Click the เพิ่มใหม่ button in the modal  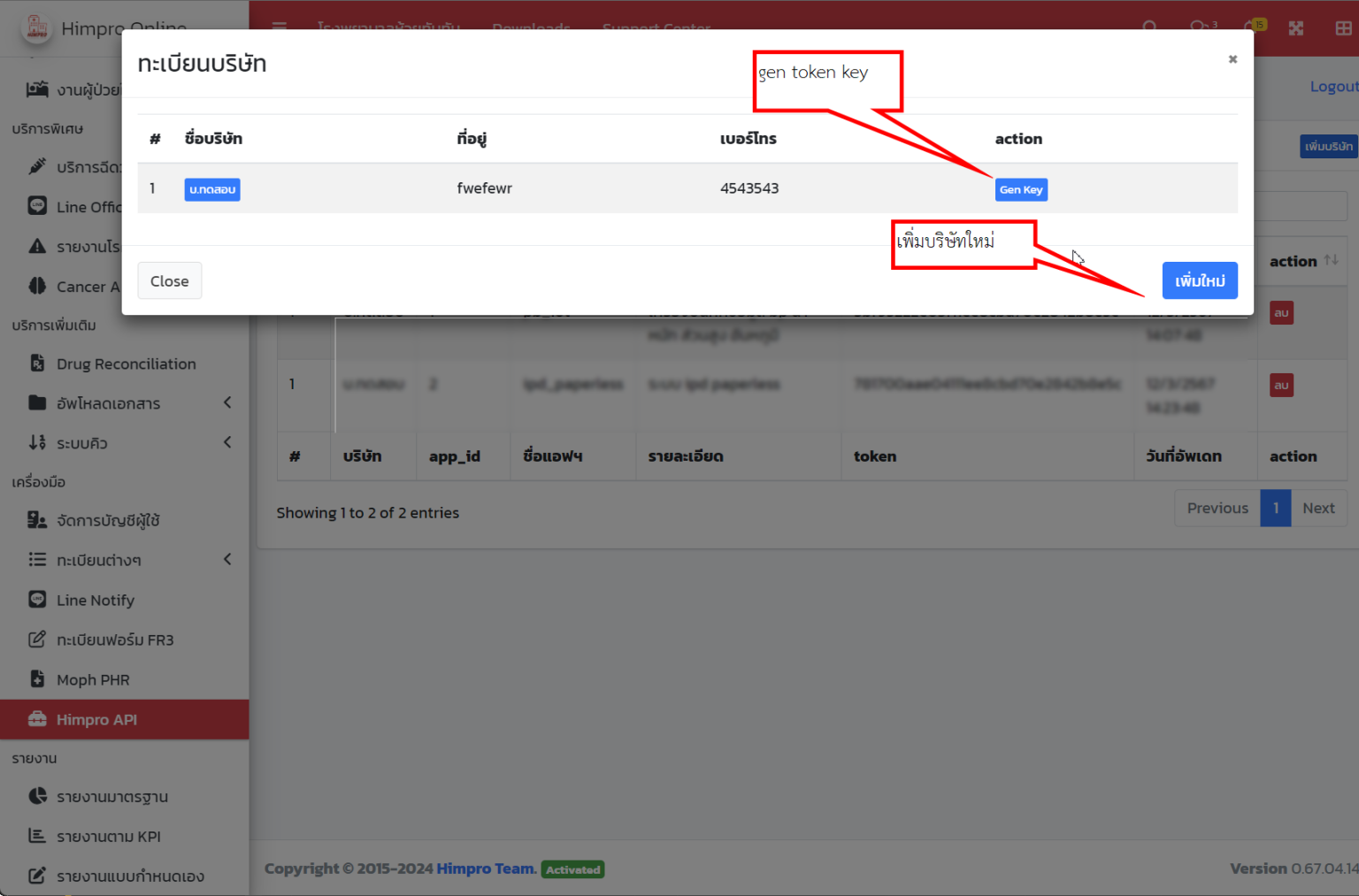[x=1200, y=280]
